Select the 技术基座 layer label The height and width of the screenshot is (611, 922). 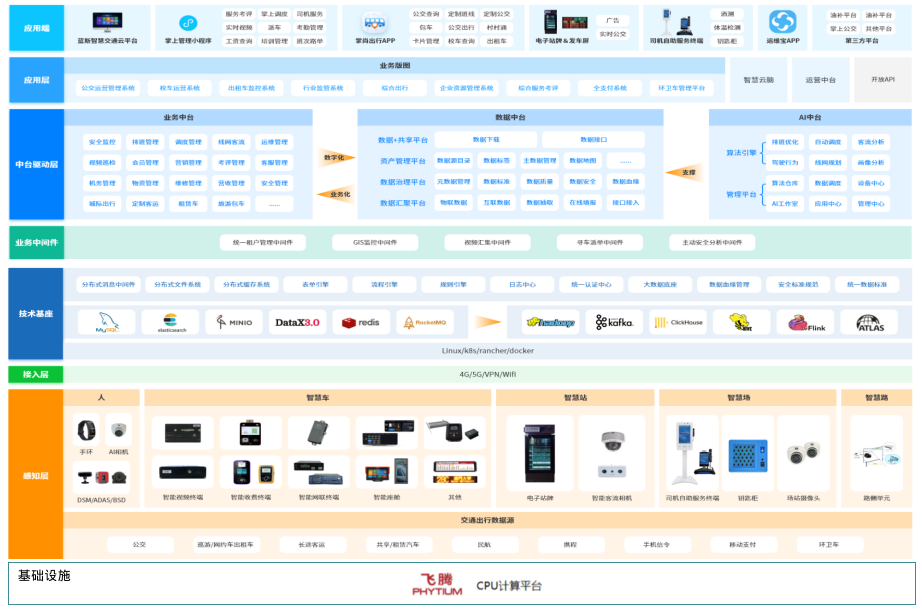coord(35,313)
